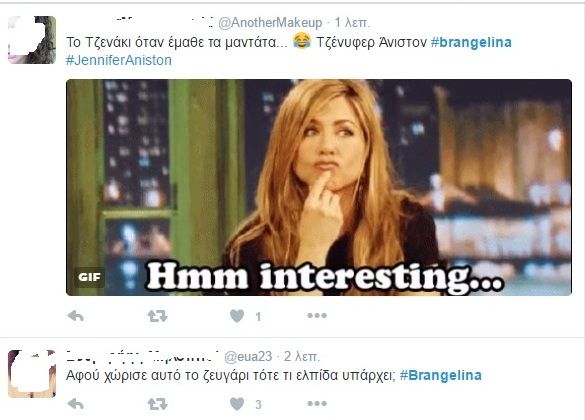The width and height of the screenshot is (585, 420).
Task: Open the @eua23 profile handle
Action: click(x=248, y=357)
